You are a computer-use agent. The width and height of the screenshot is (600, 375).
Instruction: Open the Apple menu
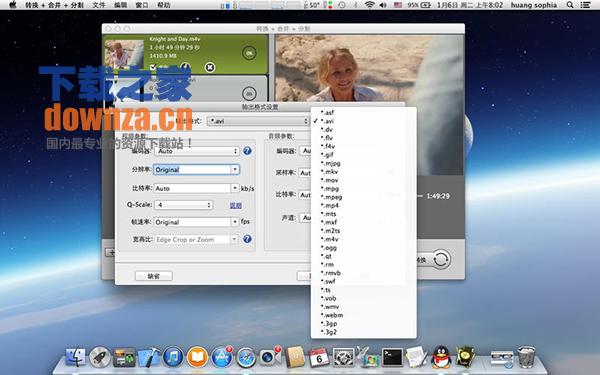pyautogui.click(x=13, y=5)
